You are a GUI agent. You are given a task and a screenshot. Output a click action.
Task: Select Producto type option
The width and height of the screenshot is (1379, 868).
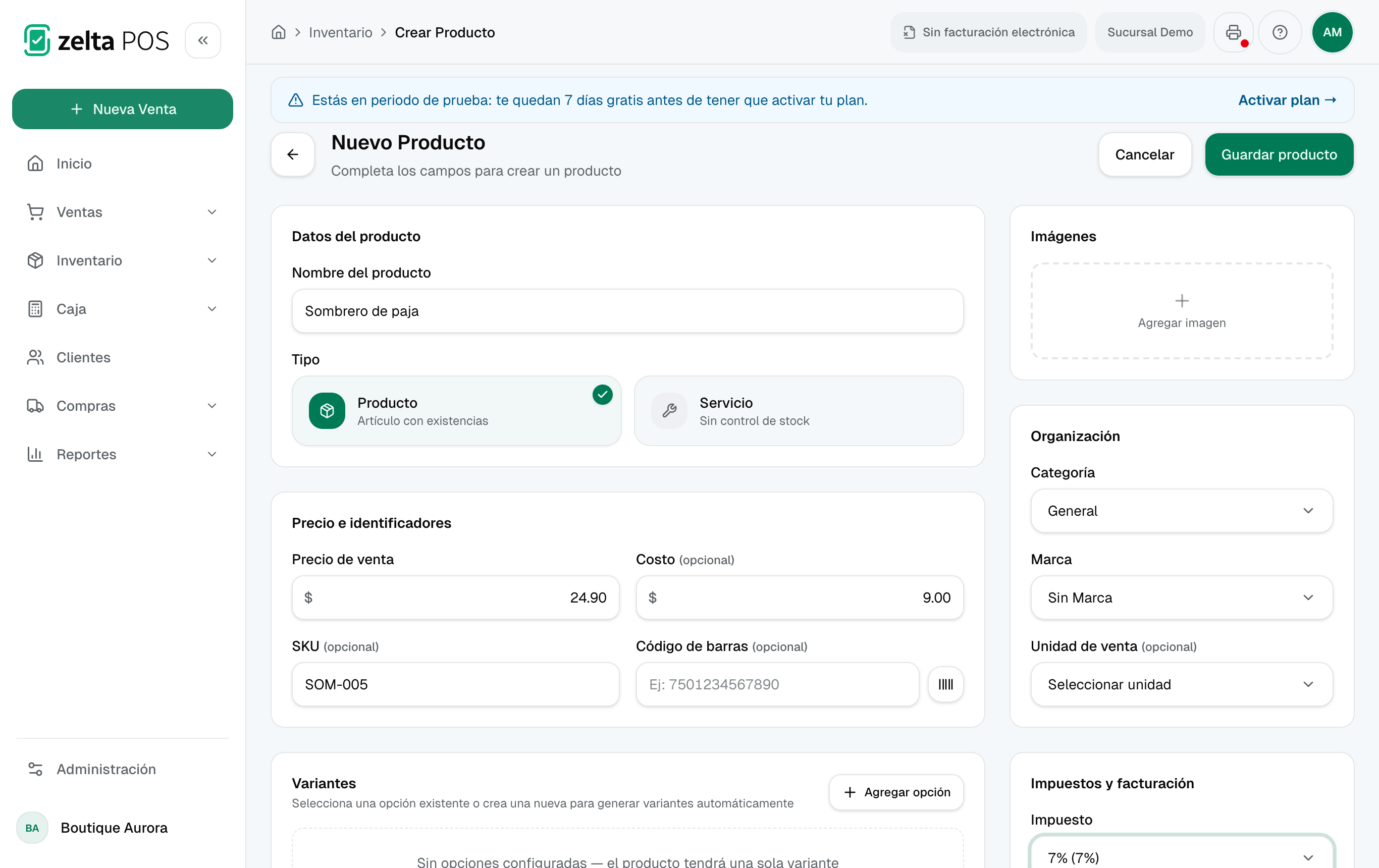pos(456,410)
